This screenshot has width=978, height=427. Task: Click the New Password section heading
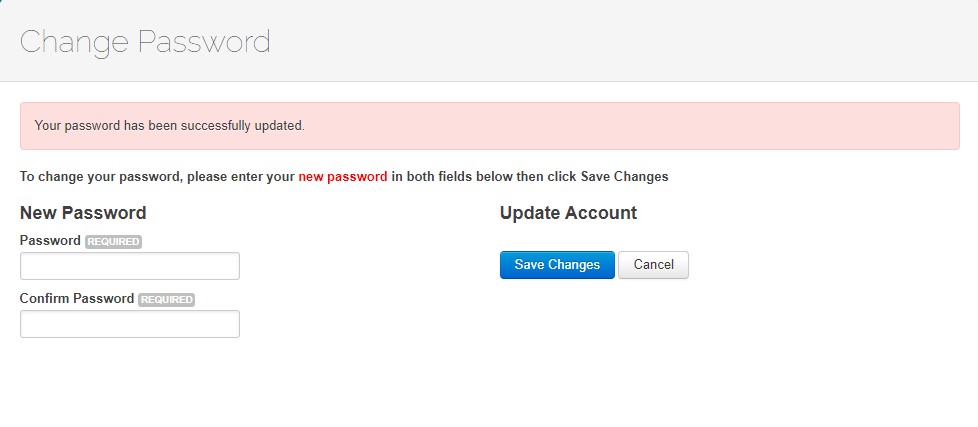tap(83, 213)
